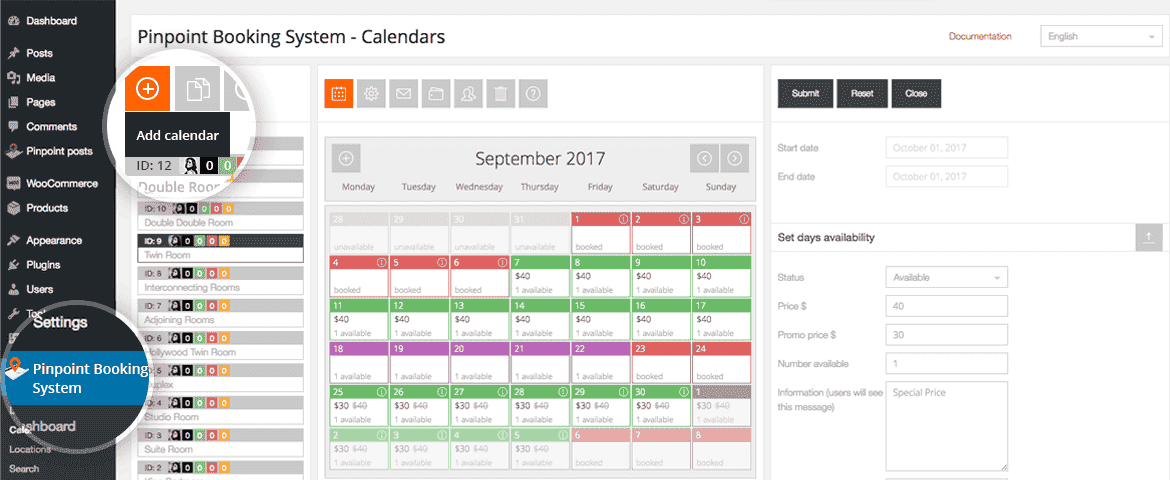The width and height of the screenshot is (1170, 480).
Task: Click info icon on September 4
Action: click(x=381, y=263)
